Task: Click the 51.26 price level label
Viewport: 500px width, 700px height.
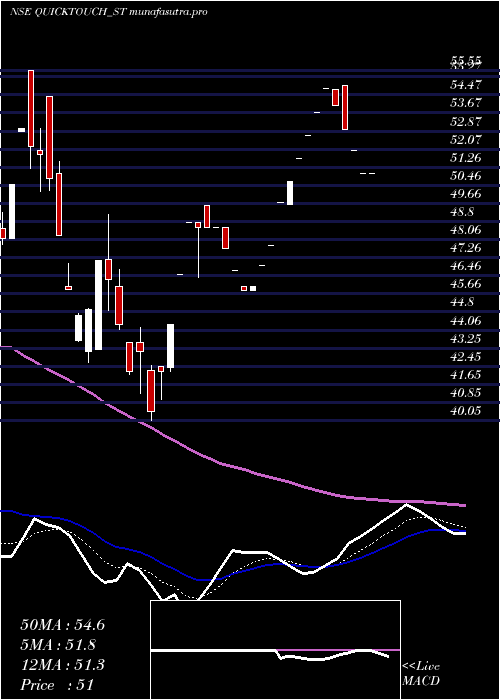Action: coord(466,158)
